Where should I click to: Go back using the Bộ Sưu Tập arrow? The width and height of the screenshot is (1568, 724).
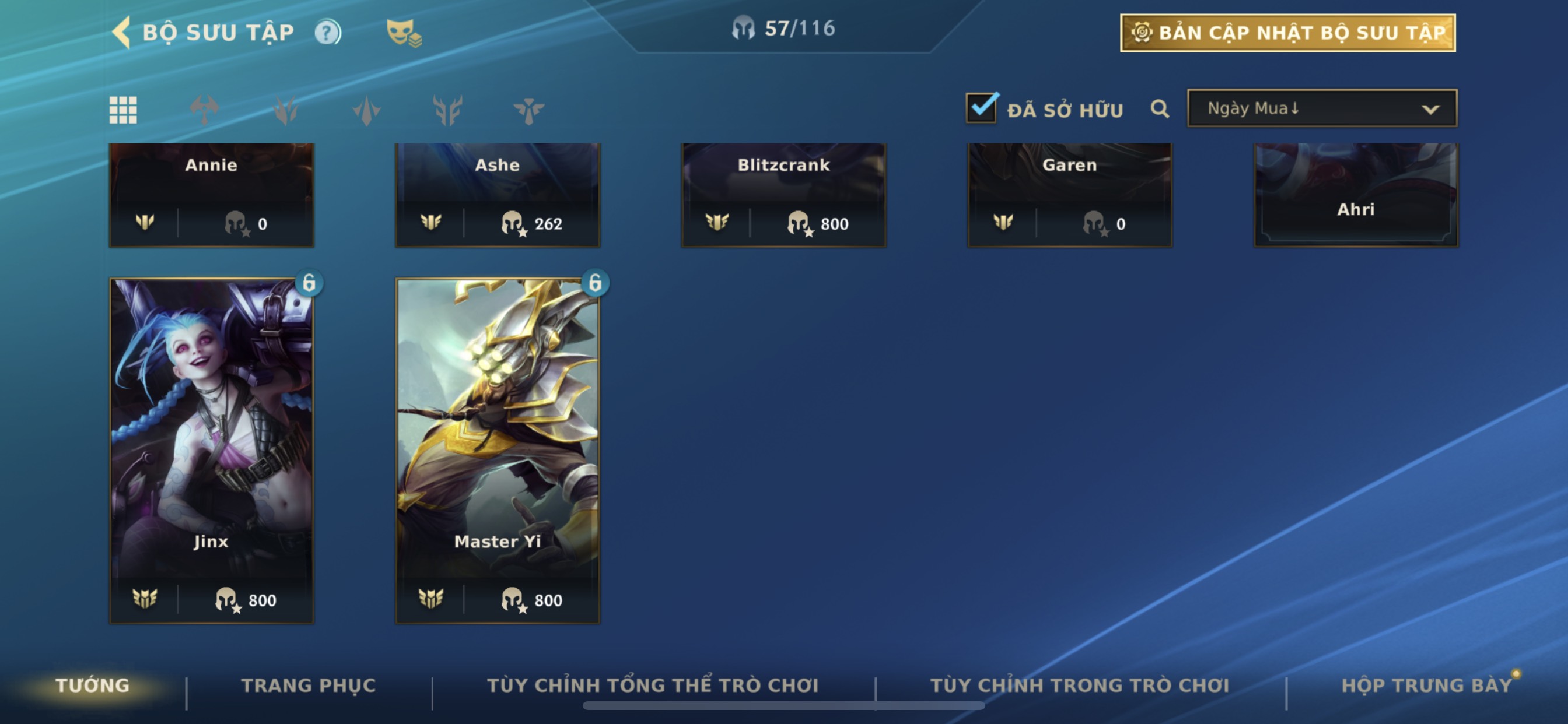coord(122,32)
